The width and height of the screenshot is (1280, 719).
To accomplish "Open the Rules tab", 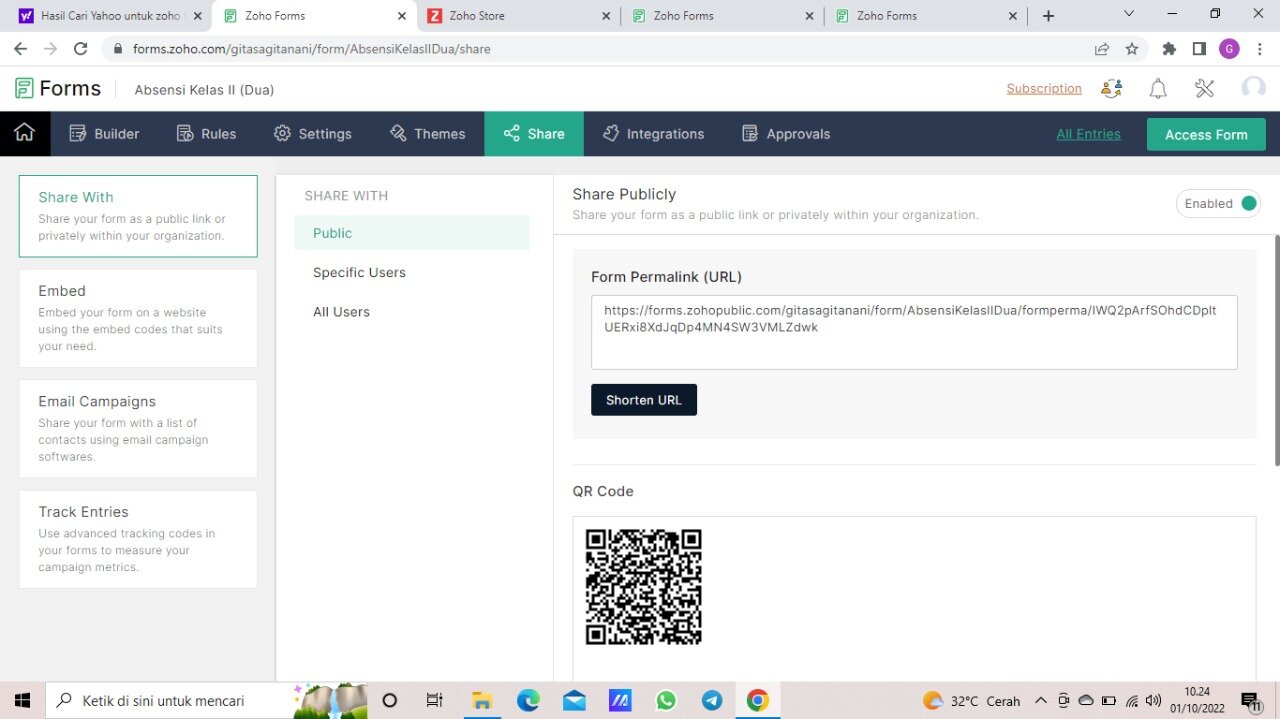I will (x=206, y=134).
